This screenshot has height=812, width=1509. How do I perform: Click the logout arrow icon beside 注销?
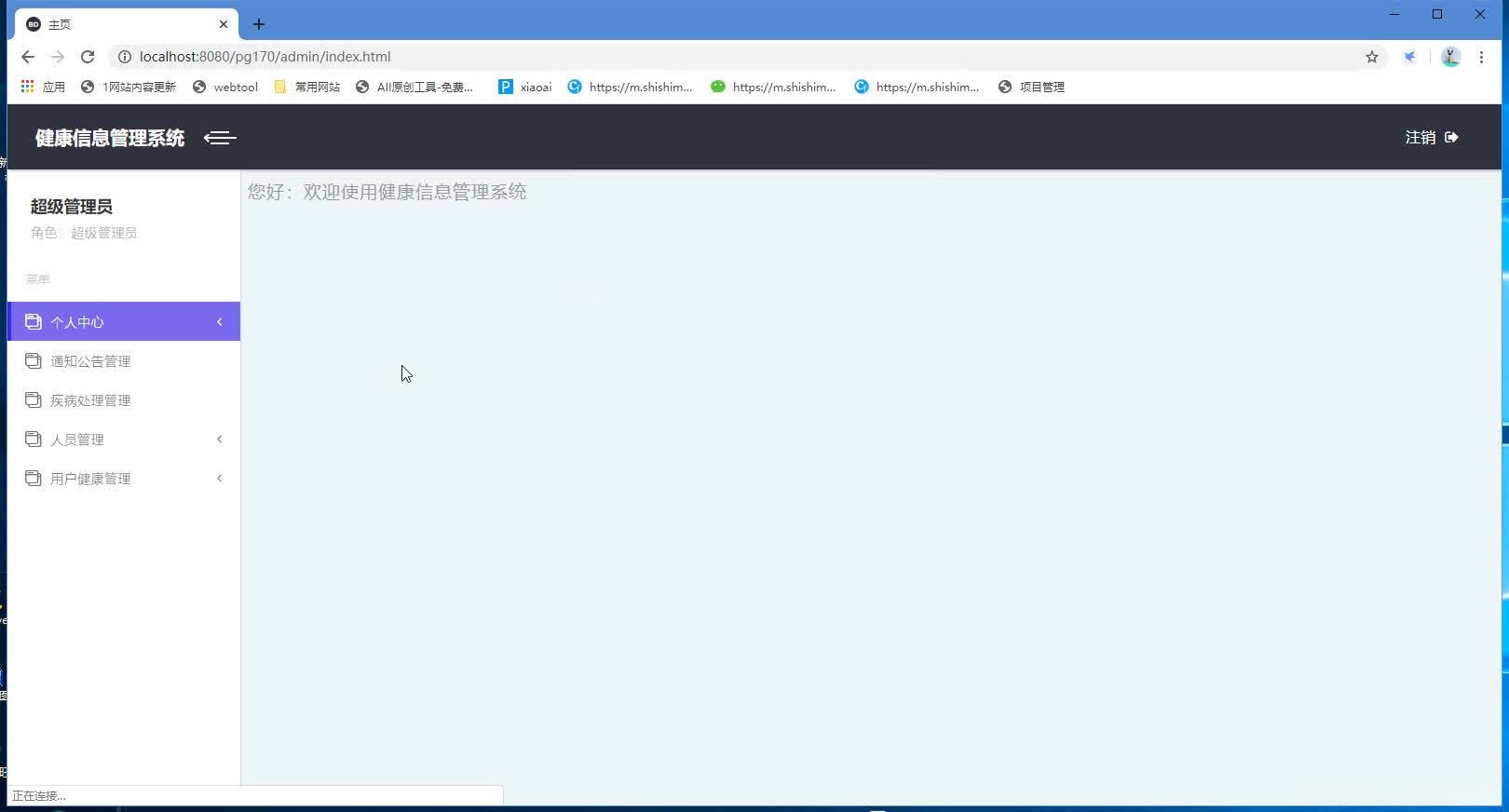pyautogui.click(x=1451, y=138)
